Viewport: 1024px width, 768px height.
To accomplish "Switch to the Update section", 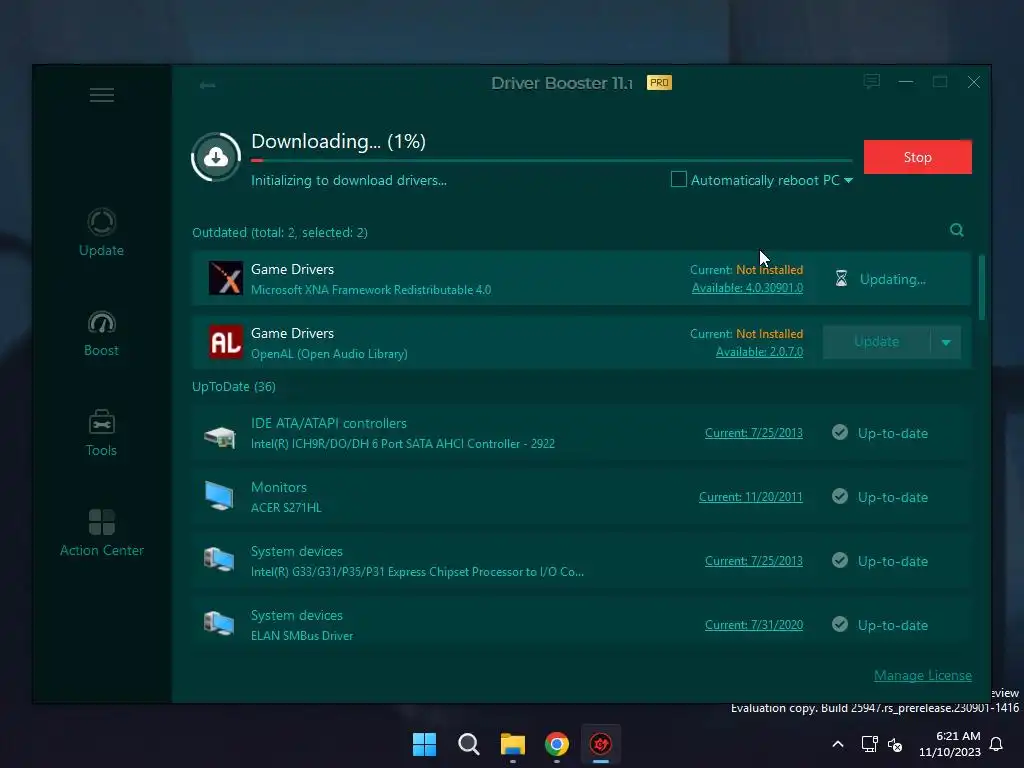I will click(x=101, y=232).
